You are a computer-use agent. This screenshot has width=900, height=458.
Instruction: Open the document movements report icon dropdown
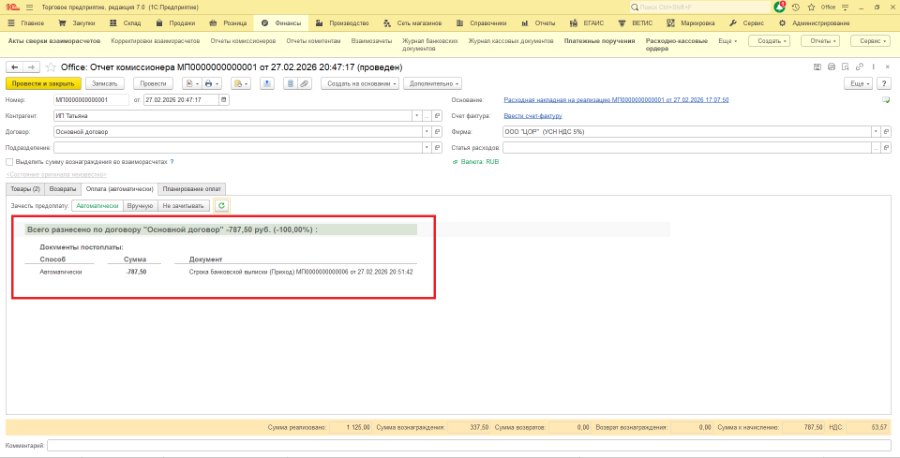point(192,84)
